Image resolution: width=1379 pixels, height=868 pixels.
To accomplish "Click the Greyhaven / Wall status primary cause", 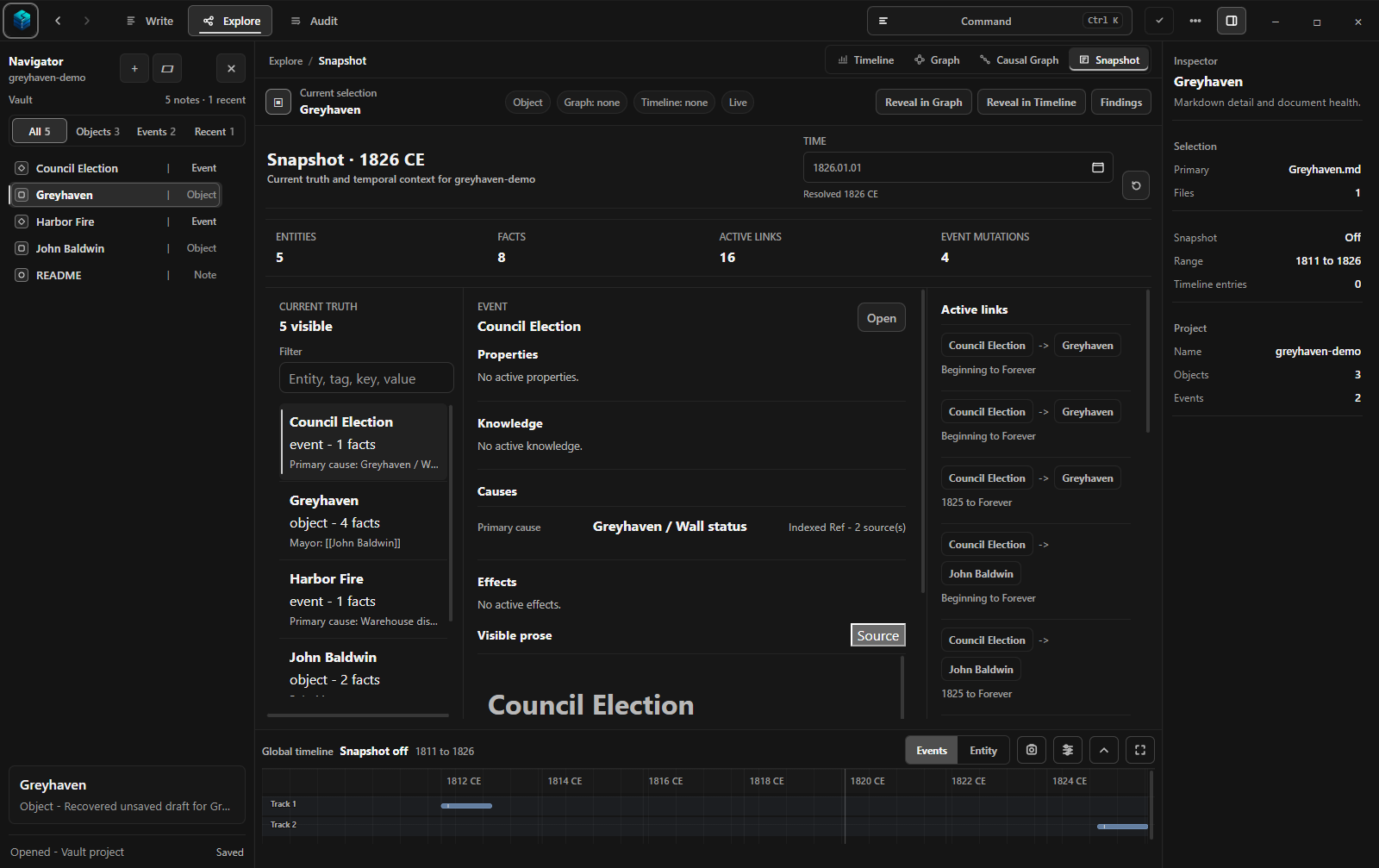I will (670, 527).
